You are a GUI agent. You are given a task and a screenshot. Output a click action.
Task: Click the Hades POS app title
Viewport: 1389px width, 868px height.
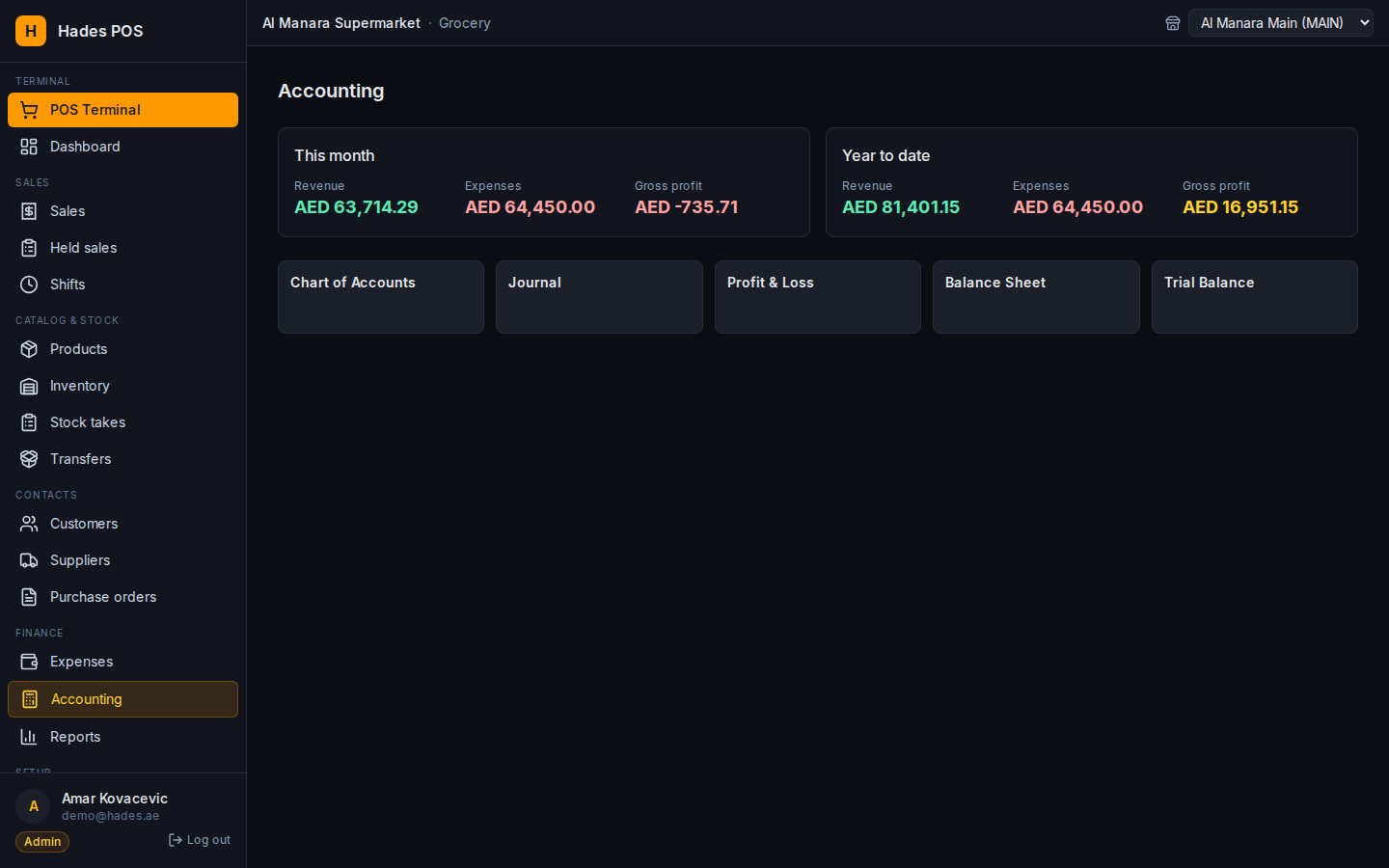(x=100, y=31)
